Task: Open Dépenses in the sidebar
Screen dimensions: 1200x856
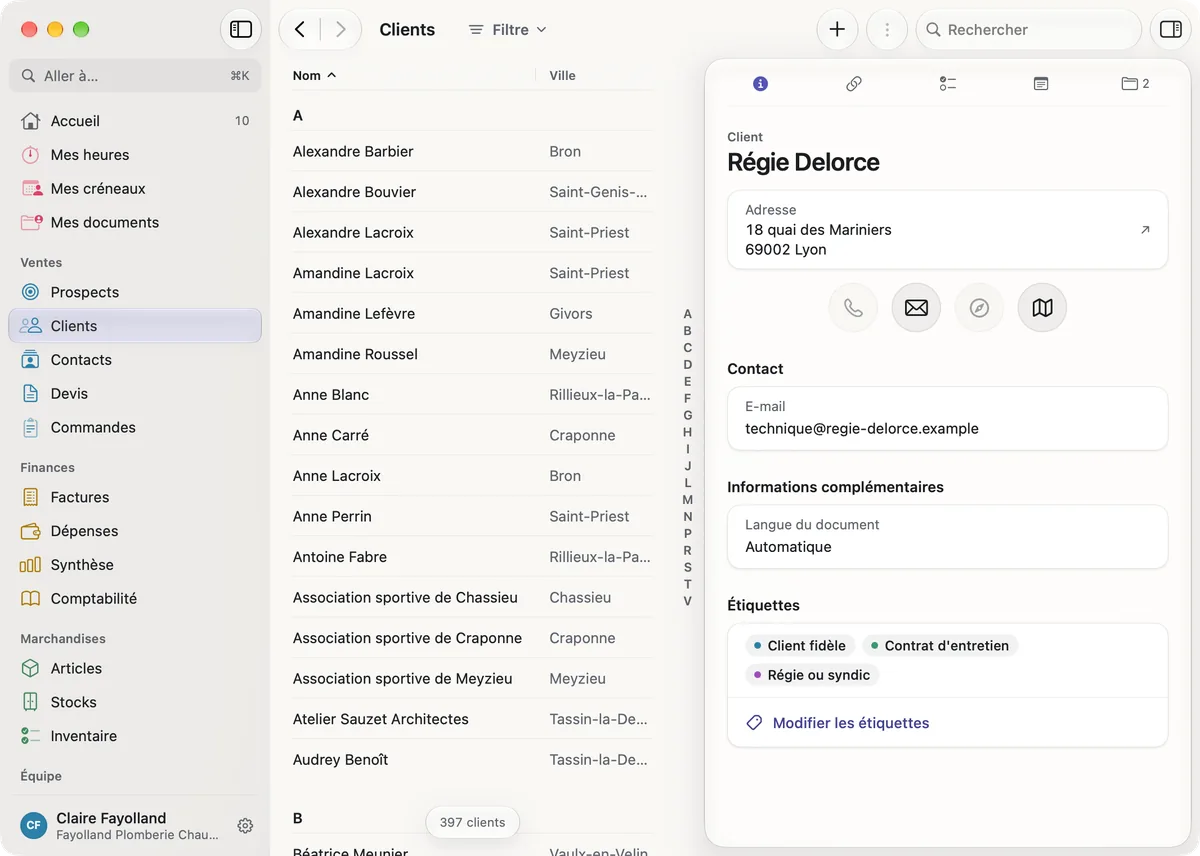Action: tap(135, 531)
